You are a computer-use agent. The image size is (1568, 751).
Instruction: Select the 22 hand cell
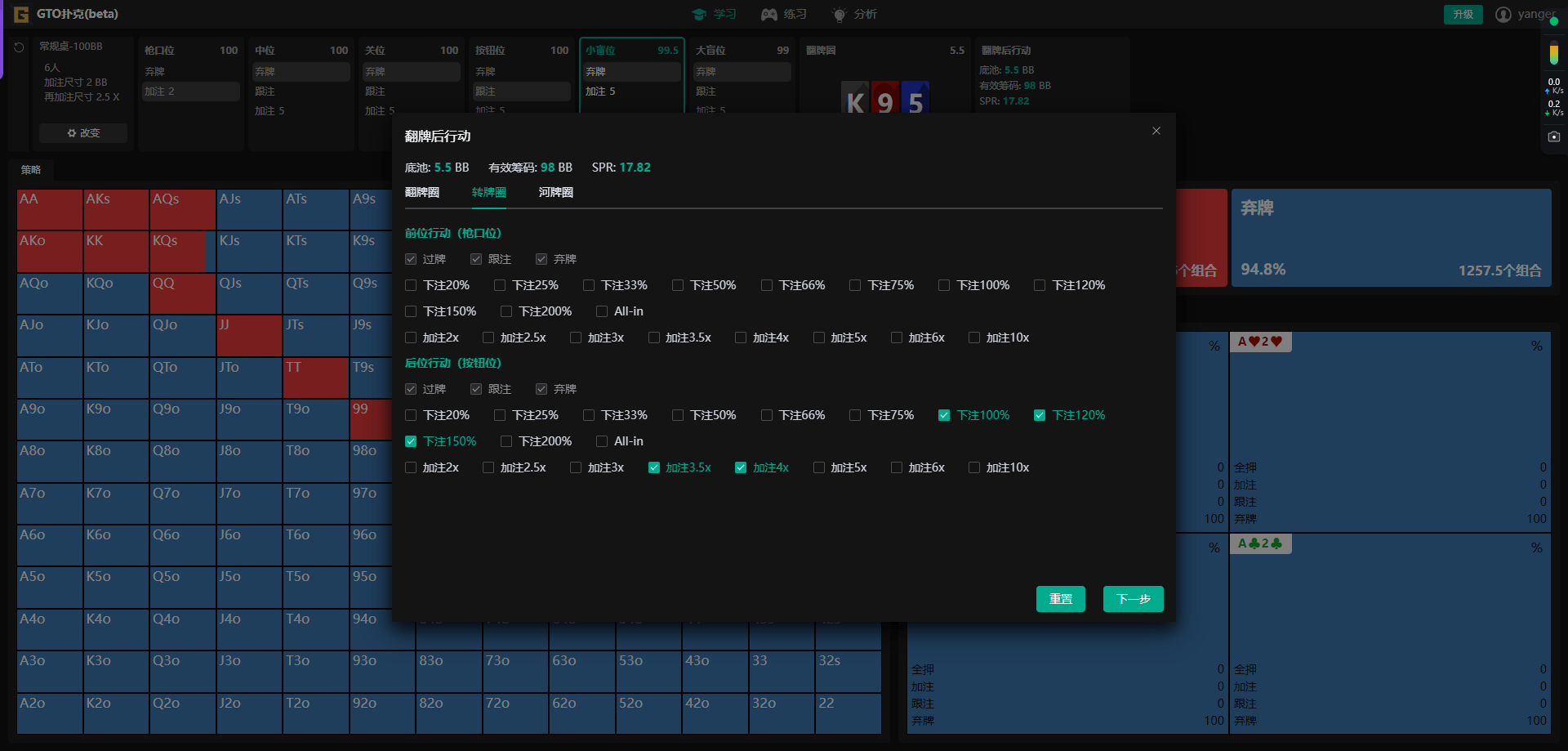[x=849, y=713]
